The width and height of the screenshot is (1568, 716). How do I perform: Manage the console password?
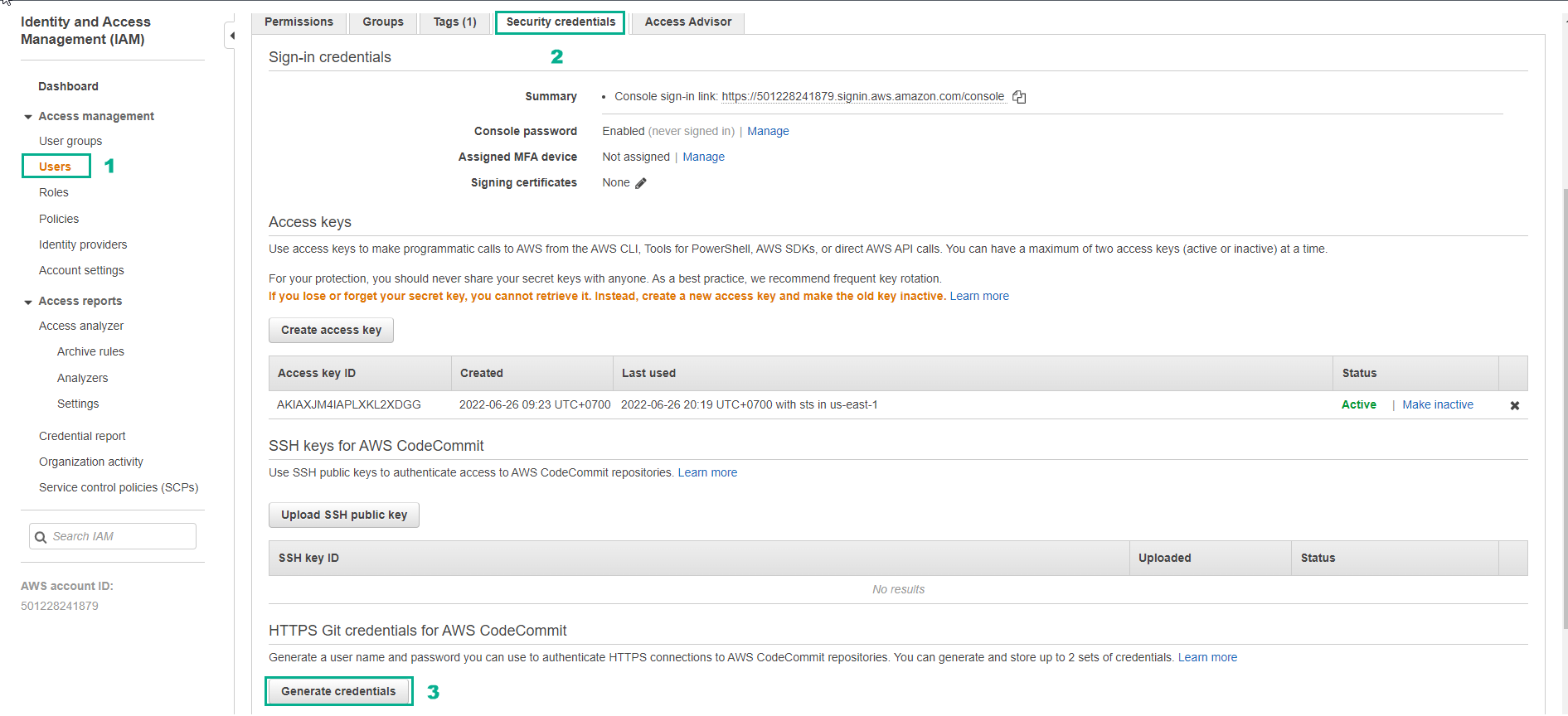click(x=768, y=132)
